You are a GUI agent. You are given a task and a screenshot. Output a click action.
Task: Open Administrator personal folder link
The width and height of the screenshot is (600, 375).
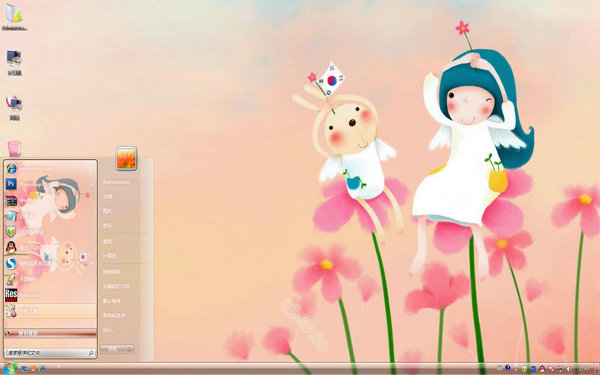[116, 182]
